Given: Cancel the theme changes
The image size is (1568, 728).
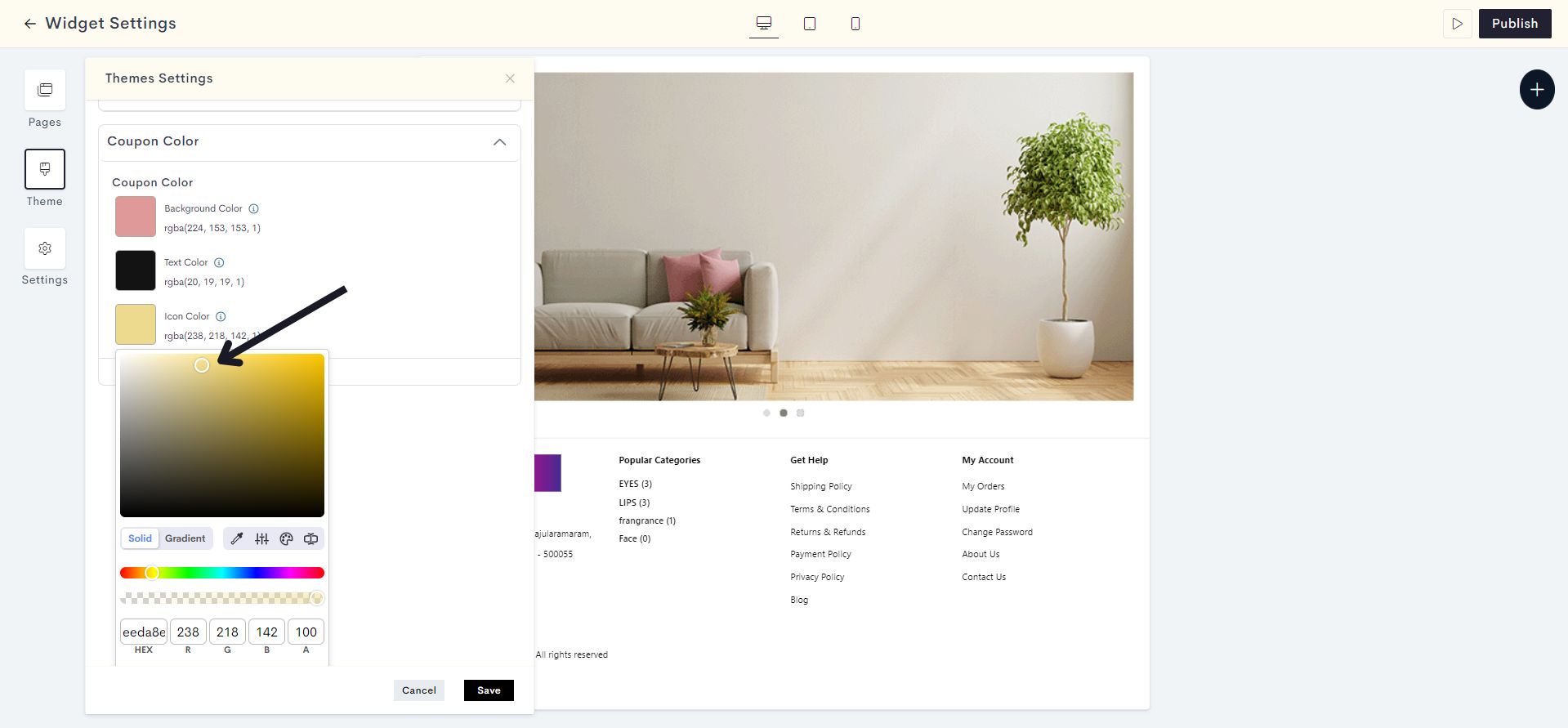Looking at the screenshot, I should pyautogui.click(x=419, y=690).
